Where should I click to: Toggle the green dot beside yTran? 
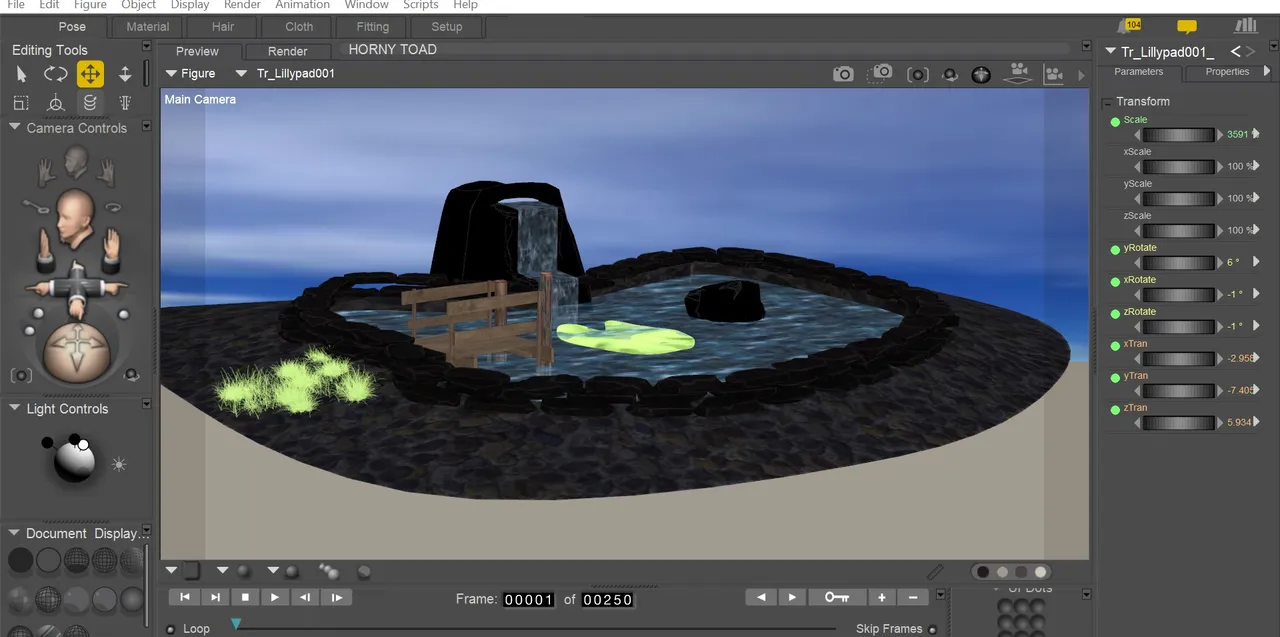pyautogui.click(x=1116, y=378)
